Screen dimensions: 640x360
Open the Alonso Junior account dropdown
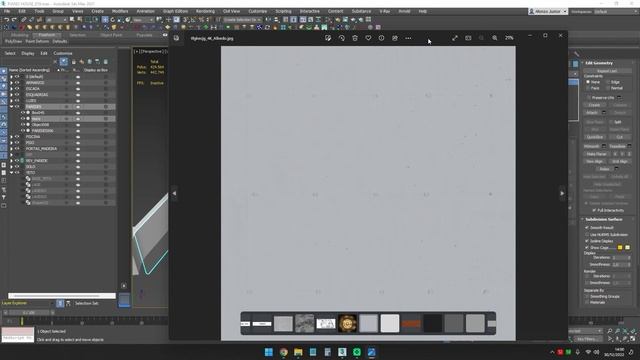(x=548, y=11)
